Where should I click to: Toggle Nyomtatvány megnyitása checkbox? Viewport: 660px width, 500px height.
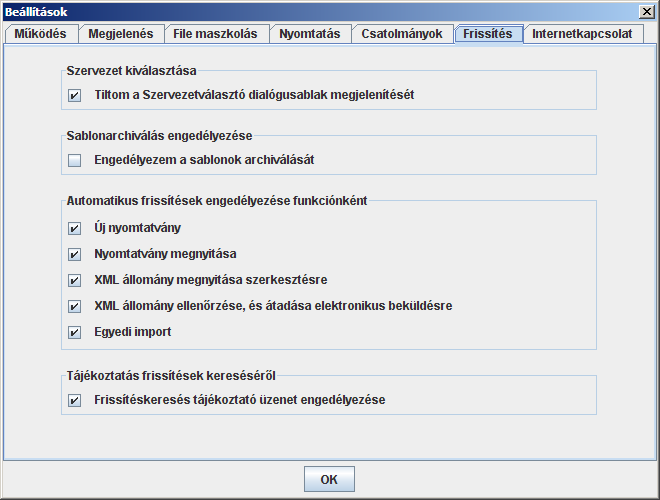click(75, 255)
